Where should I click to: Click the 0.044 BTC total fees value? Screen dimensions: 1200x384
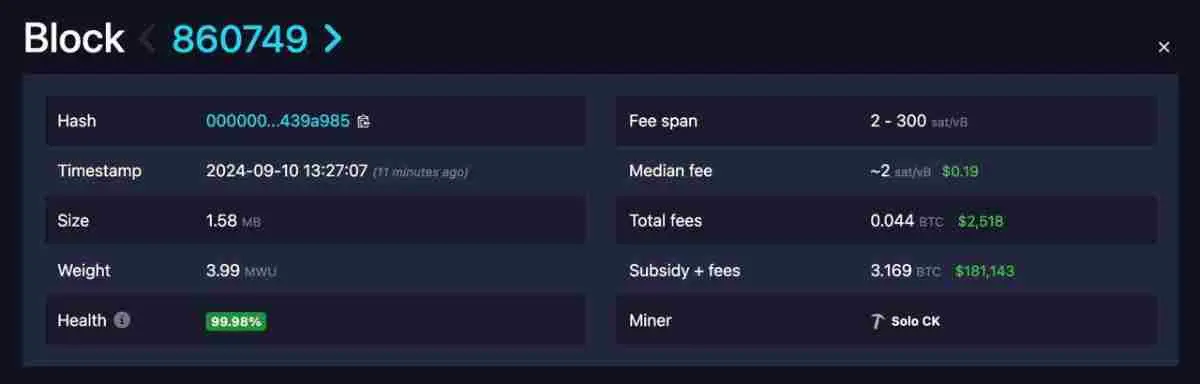click(x=907, y=221)
